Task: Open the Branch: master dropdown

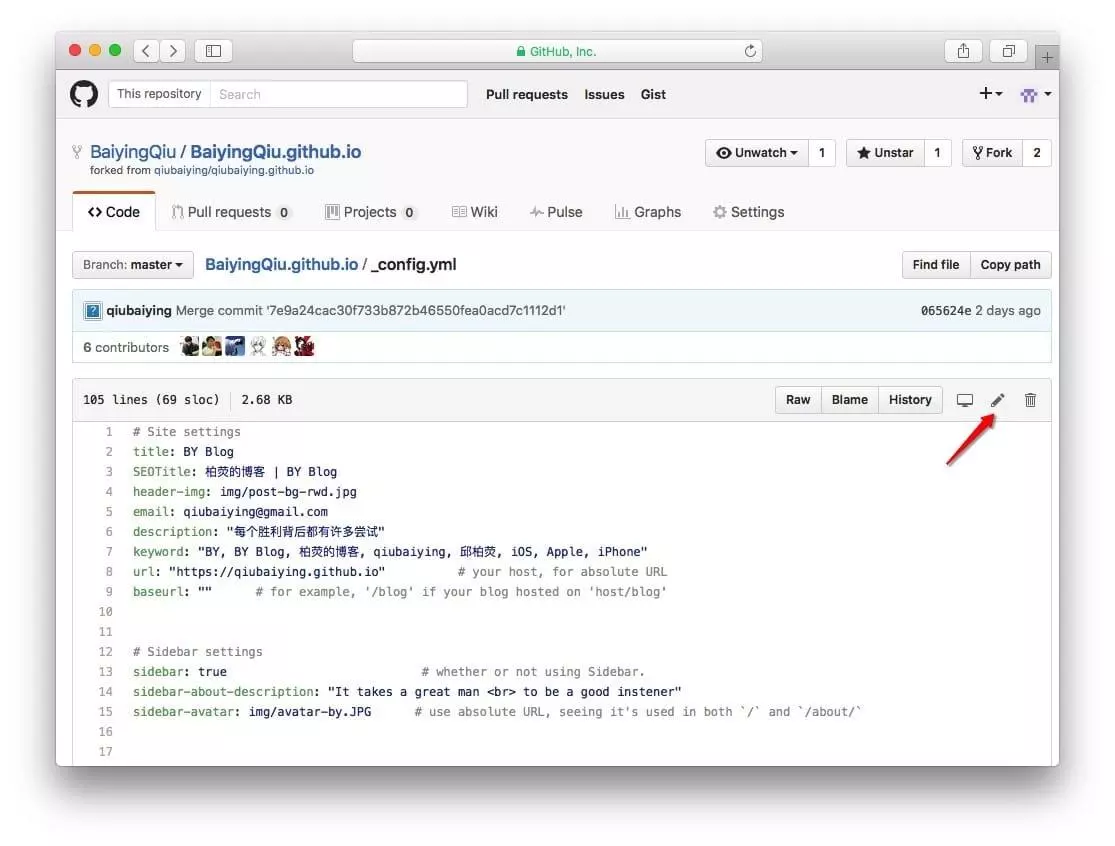Action: (133, 264)
